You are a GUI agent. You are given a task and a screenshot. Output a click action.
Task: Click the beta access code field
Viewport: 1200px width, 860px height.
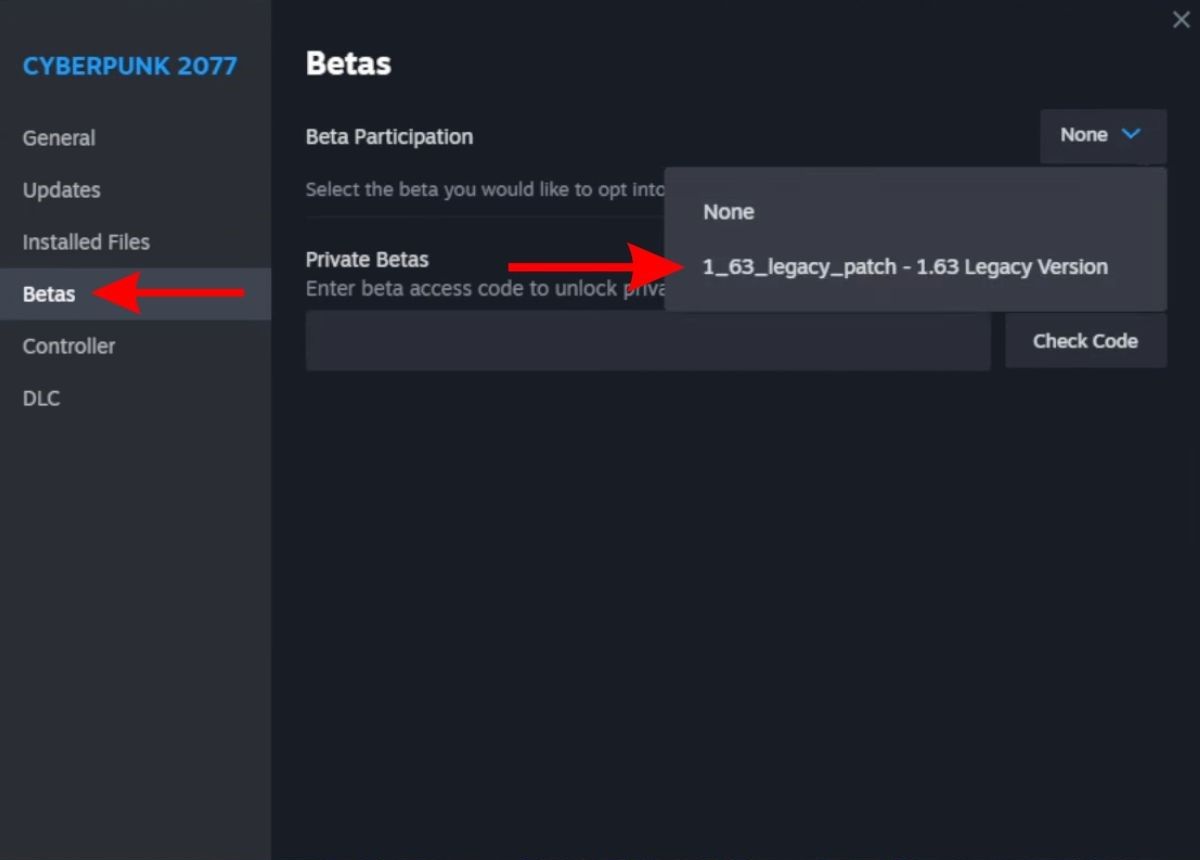click(x=648, y=341)
